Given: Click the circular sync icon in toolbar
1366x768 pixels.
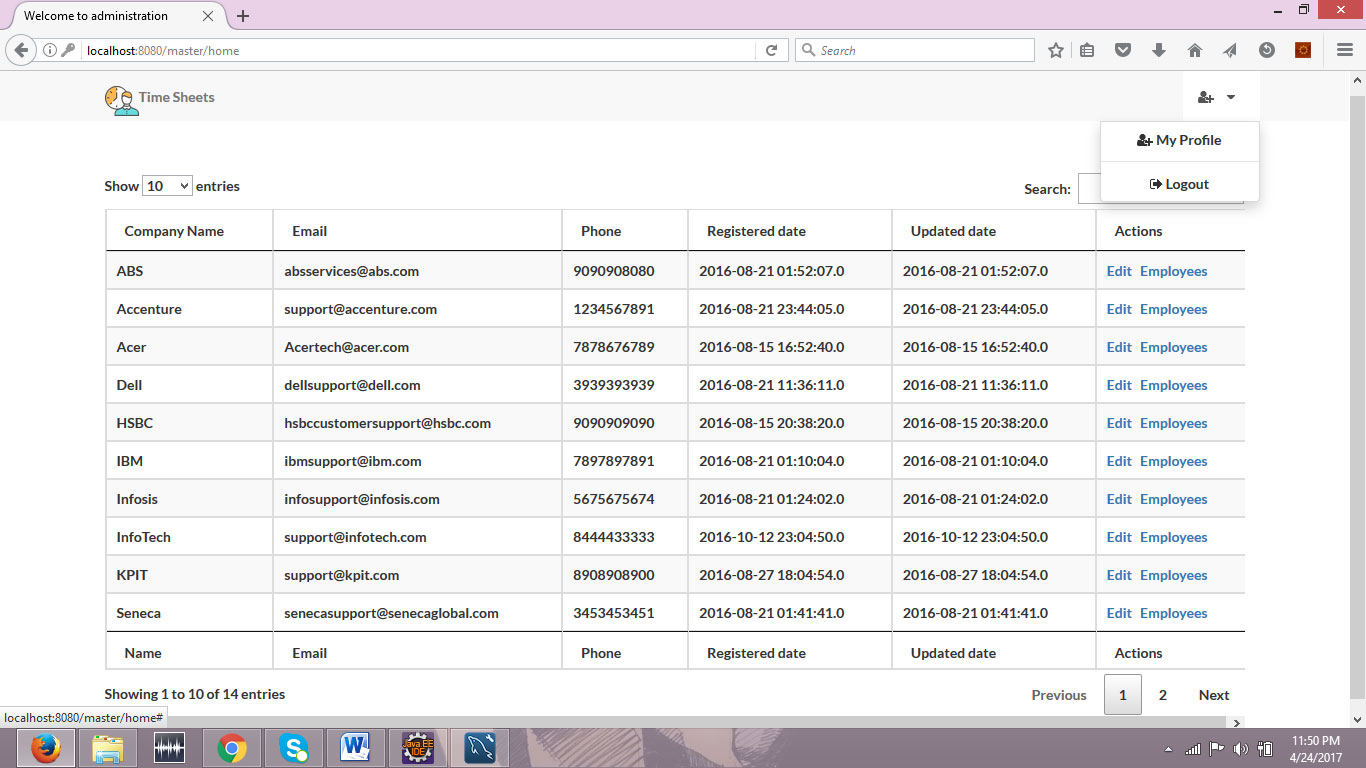Looking at the screenshot, I should pyautogui.click(x=1266, y=51).
